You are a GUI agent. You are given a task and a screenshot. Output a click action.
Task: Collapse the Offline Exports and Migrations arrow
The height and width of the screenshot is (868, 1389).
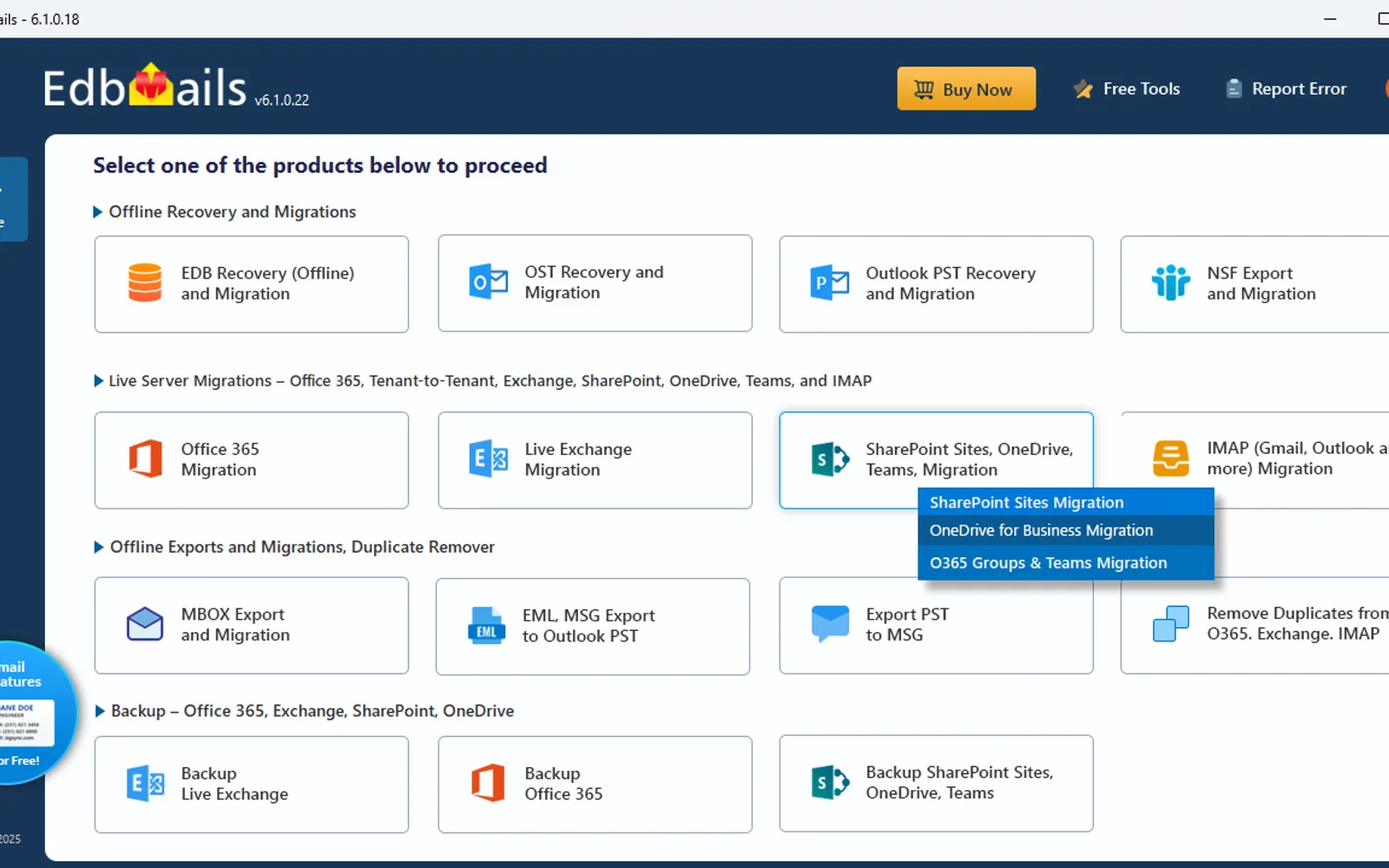click(99, 547)
